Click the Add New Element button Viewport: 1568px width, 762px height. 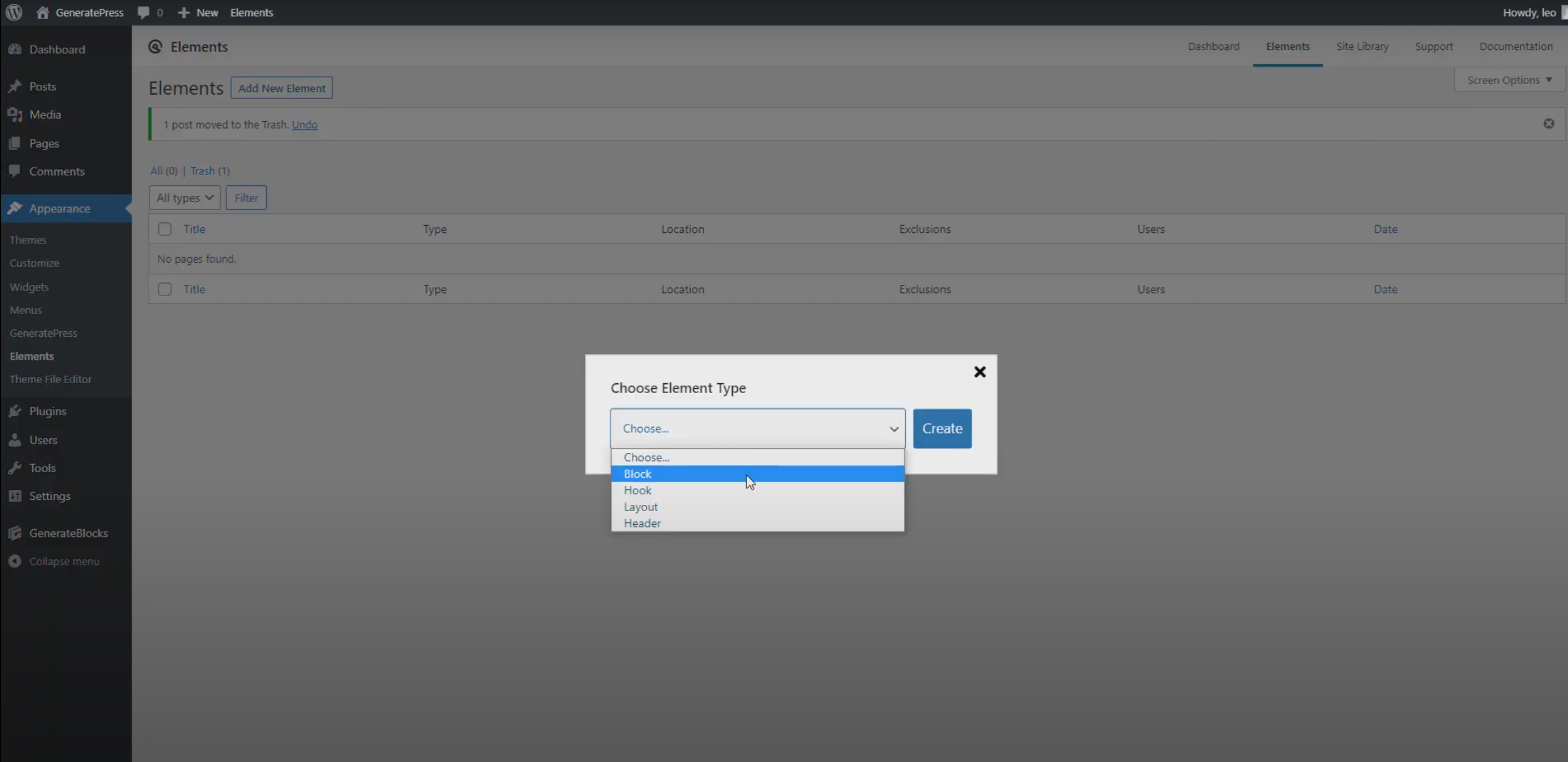coord(281,88)
